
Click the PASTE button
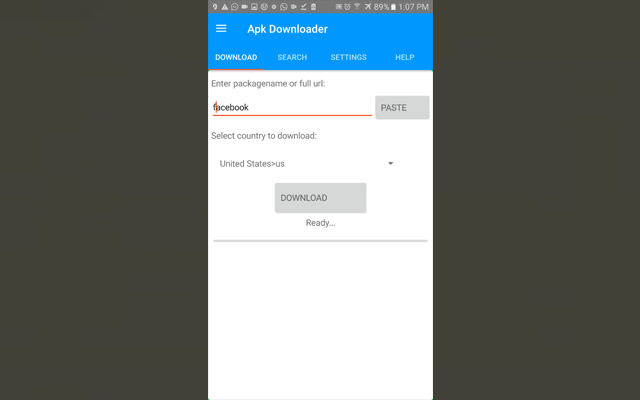402,108
